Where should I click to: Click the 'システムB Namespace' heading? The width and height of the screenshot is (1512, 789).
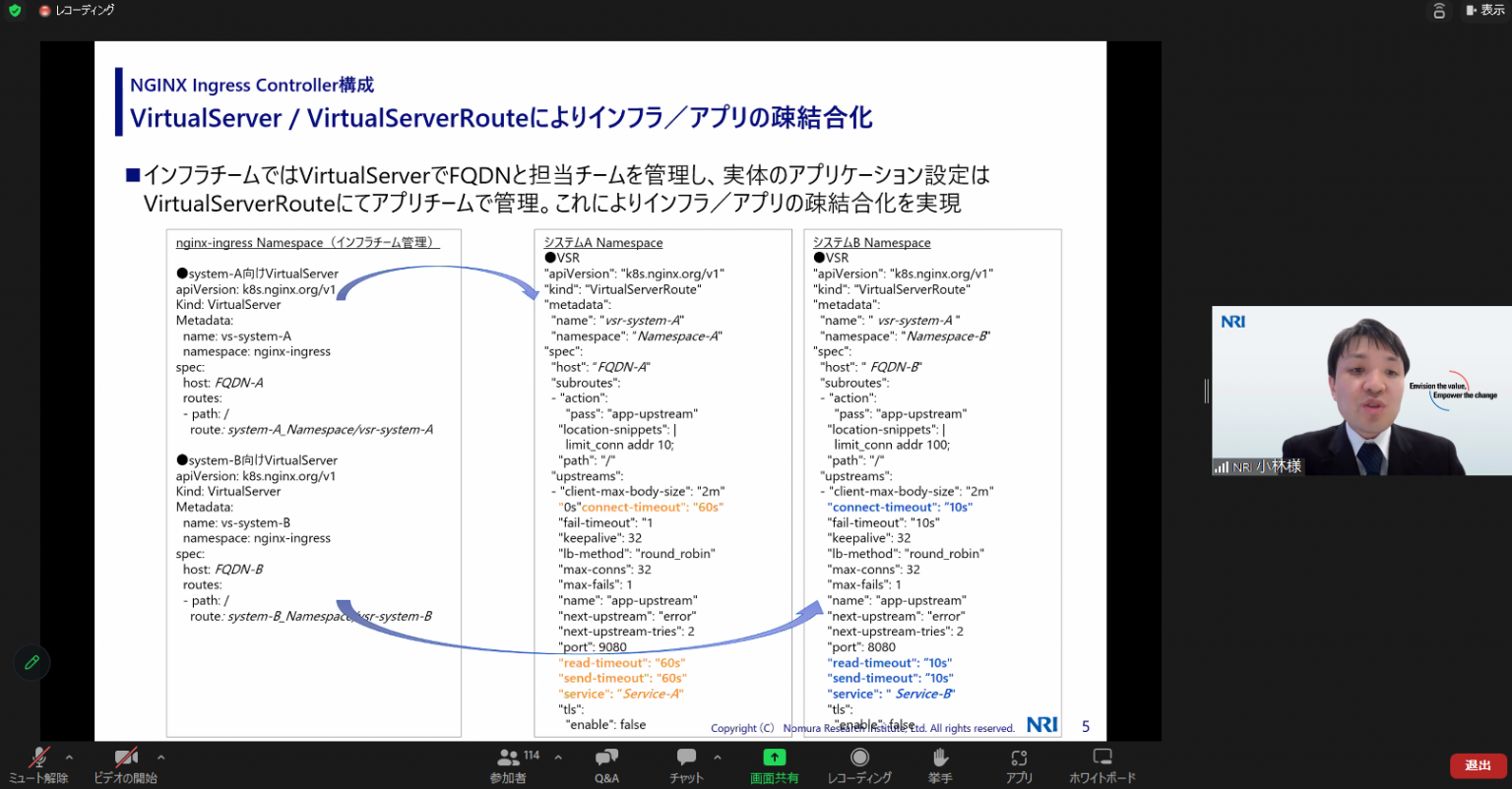click(x=871, y=242)
